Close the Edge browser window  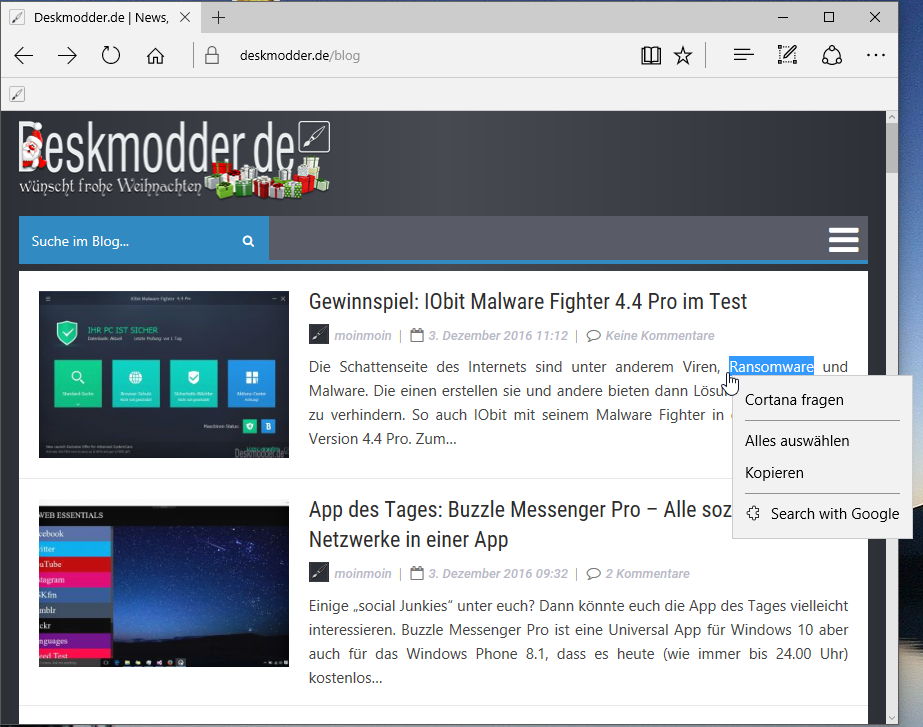tap(875, 18)
